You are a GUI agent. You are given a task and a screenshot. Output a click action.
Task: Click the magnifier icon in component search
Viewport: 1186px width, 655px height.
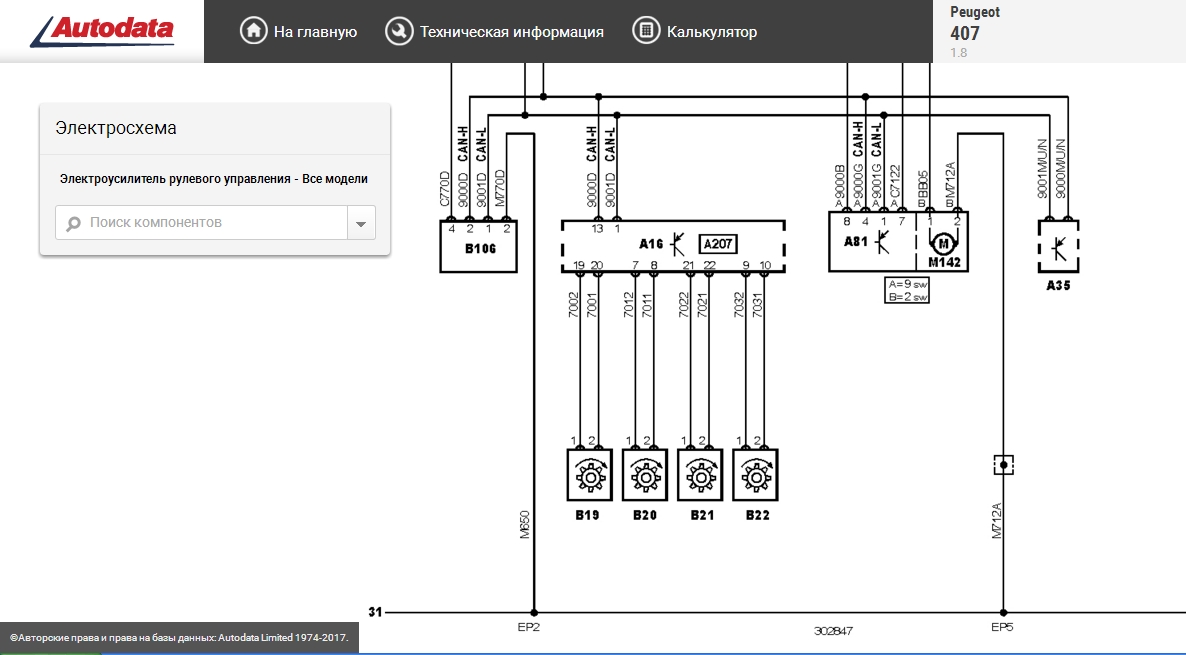click(x=73, y=223)
